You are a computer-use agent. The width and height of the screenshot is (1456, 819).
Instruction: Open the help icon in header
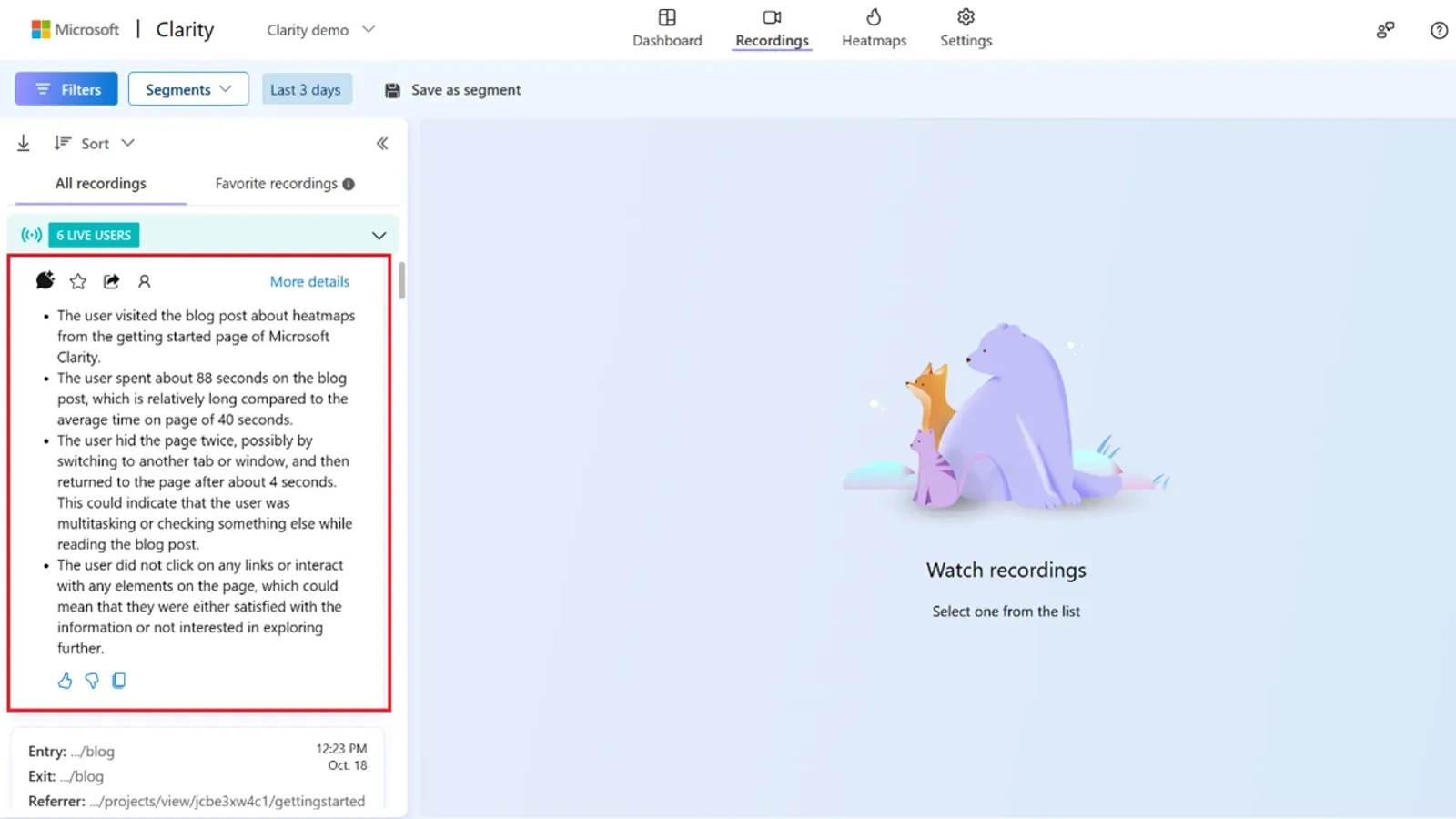point(1439,30)
